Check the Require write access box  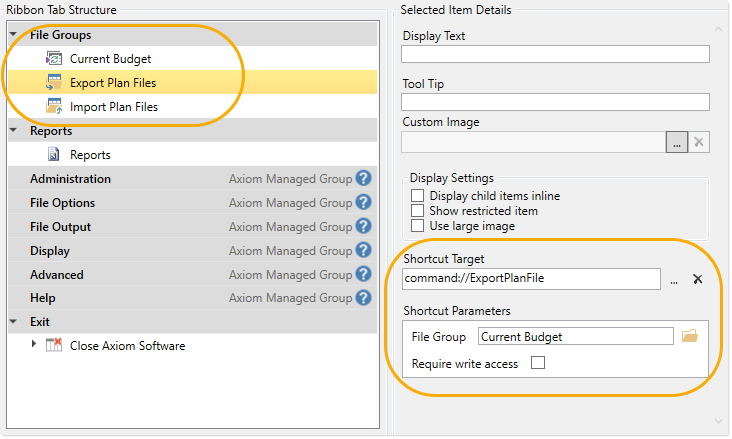[x=538, y=364]
